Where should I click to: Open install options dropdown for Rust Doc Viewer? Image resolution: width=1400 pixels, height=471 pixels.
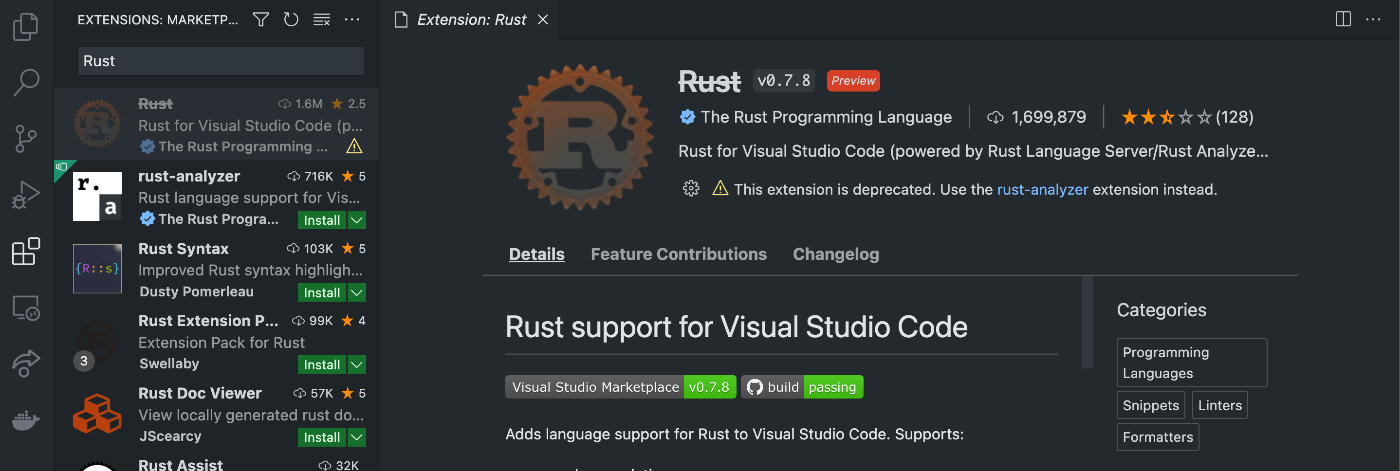coord(357,437)
